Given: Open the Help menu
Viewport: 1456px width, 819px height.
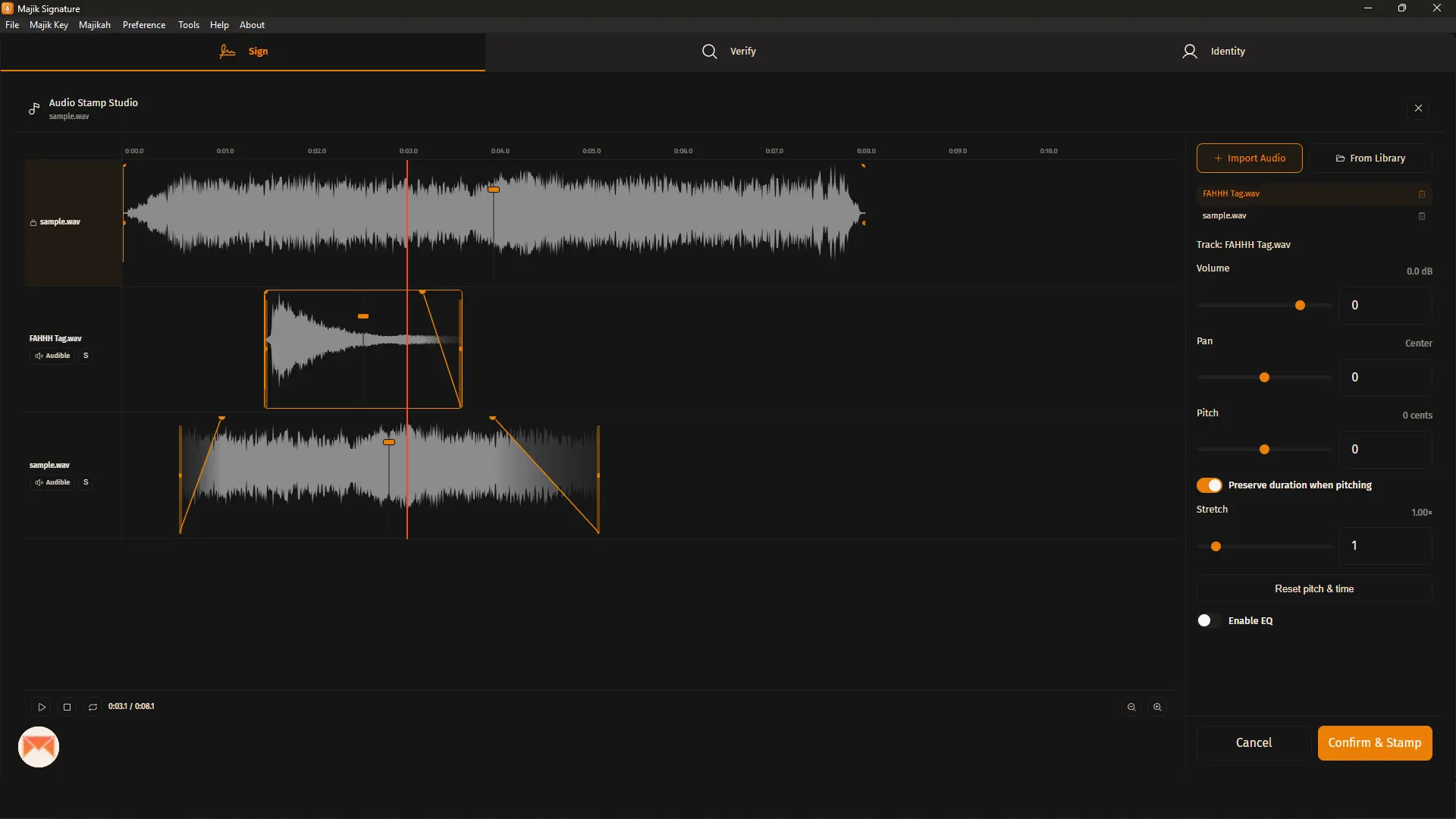Looking at the screenshot, I should point(219,25).
